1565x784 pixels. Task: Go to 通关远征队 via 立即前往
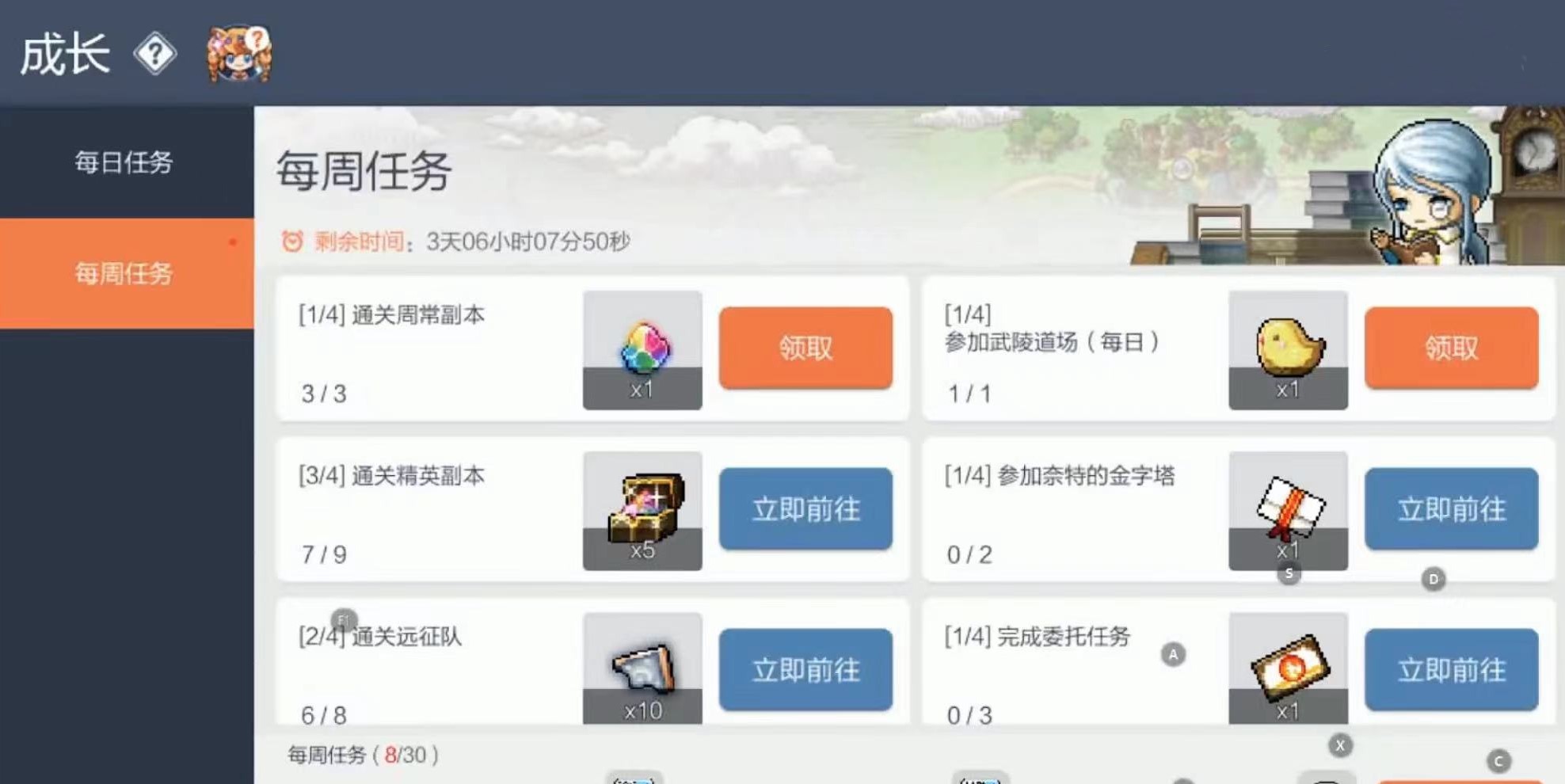(x=805, y=669)
